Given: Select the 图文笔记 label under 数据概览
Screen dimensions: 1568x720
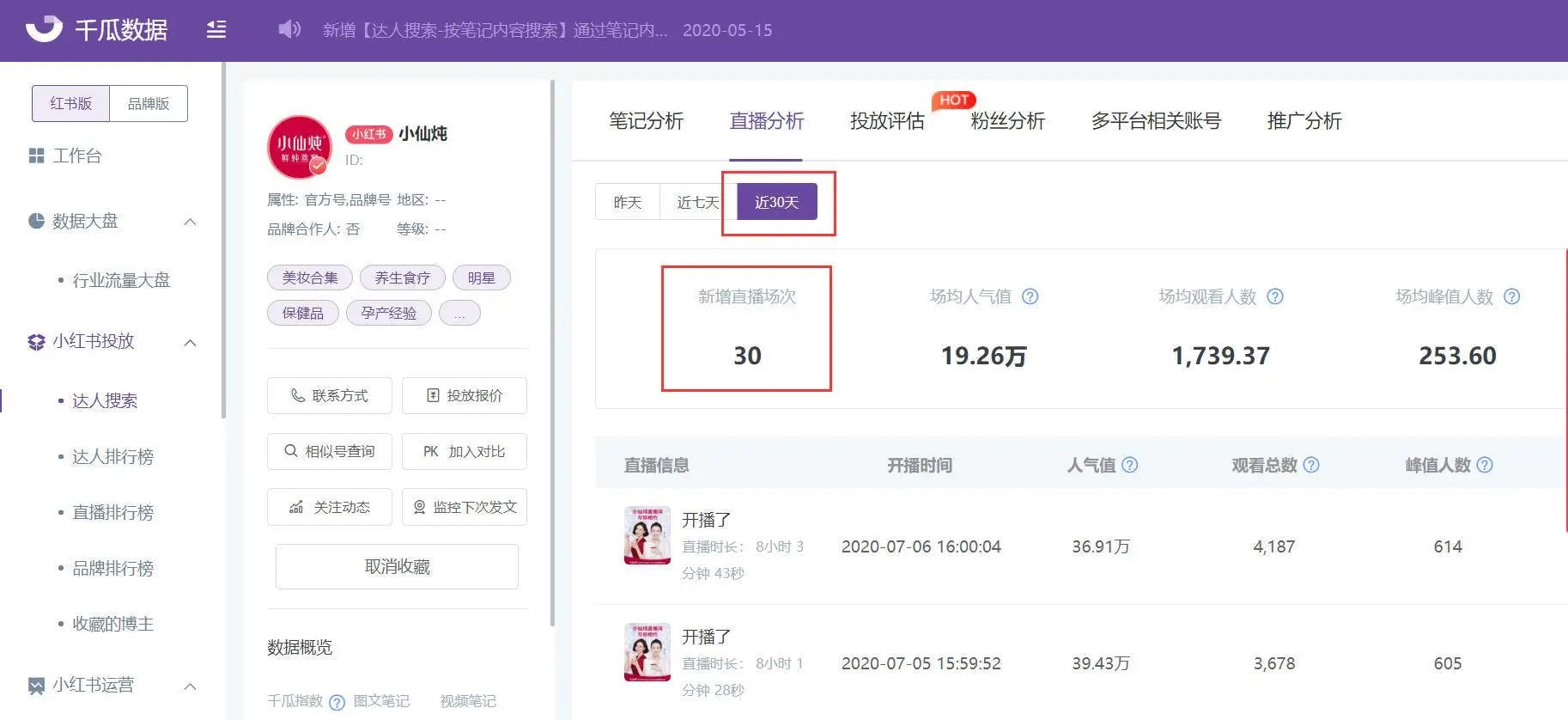Looking at the screenshot, I should click(x=381, y=701).
